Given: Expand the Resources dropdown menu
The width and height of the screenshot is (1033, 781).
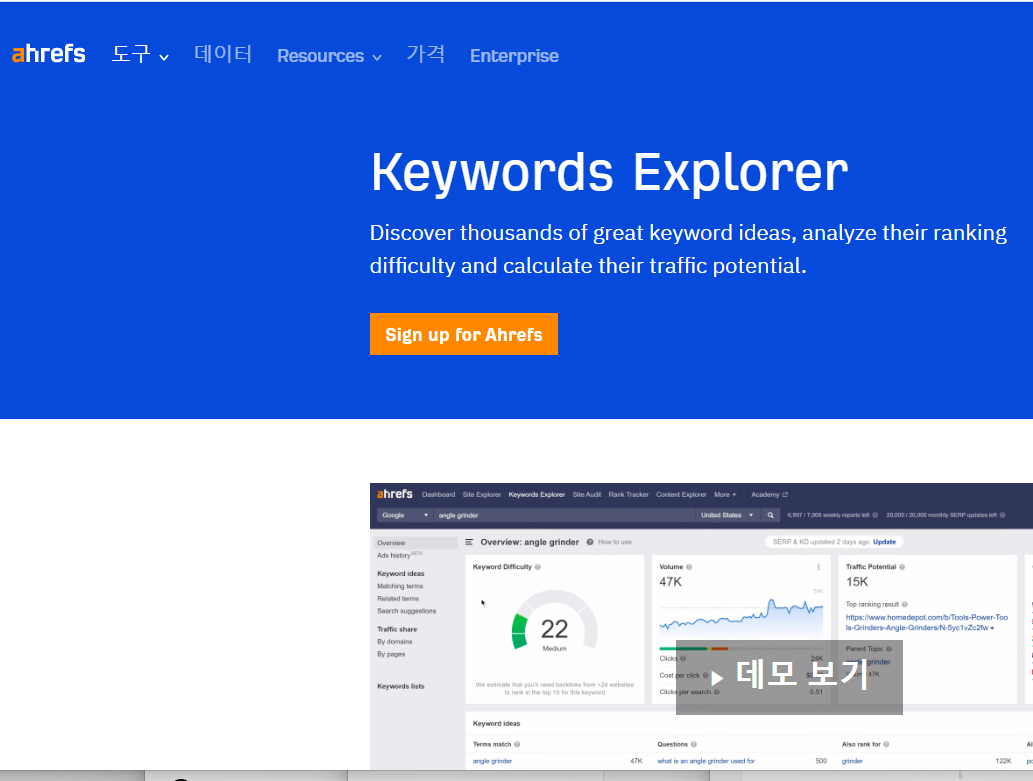Looking at the screenshot, I should 329,56.
